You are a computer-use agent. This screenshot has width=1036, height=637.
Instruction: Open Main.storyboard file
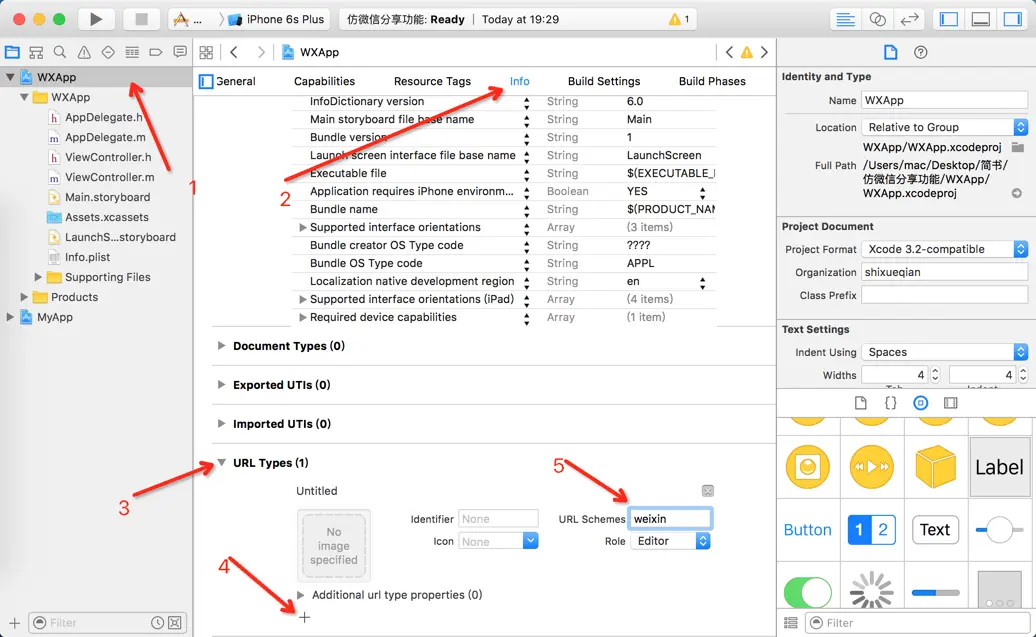[x=107, y=197]
